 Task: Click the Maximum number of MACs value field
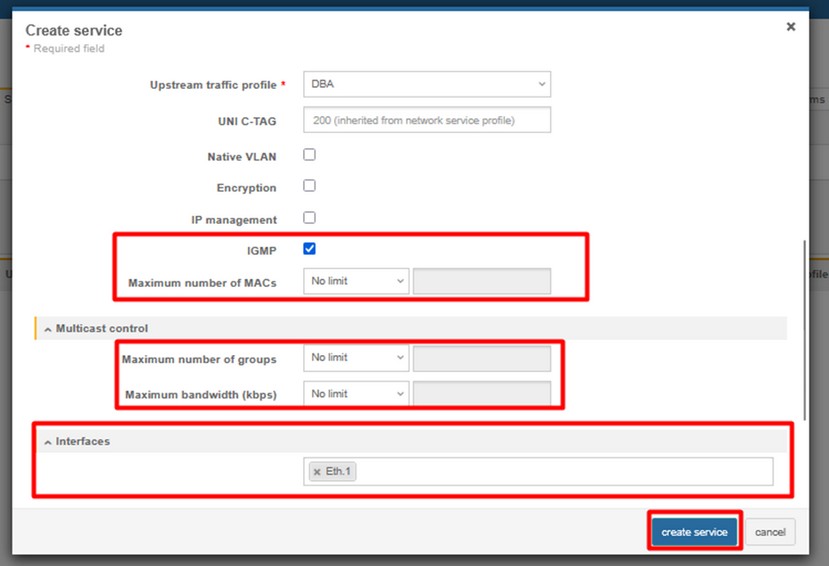click(482, 282)
